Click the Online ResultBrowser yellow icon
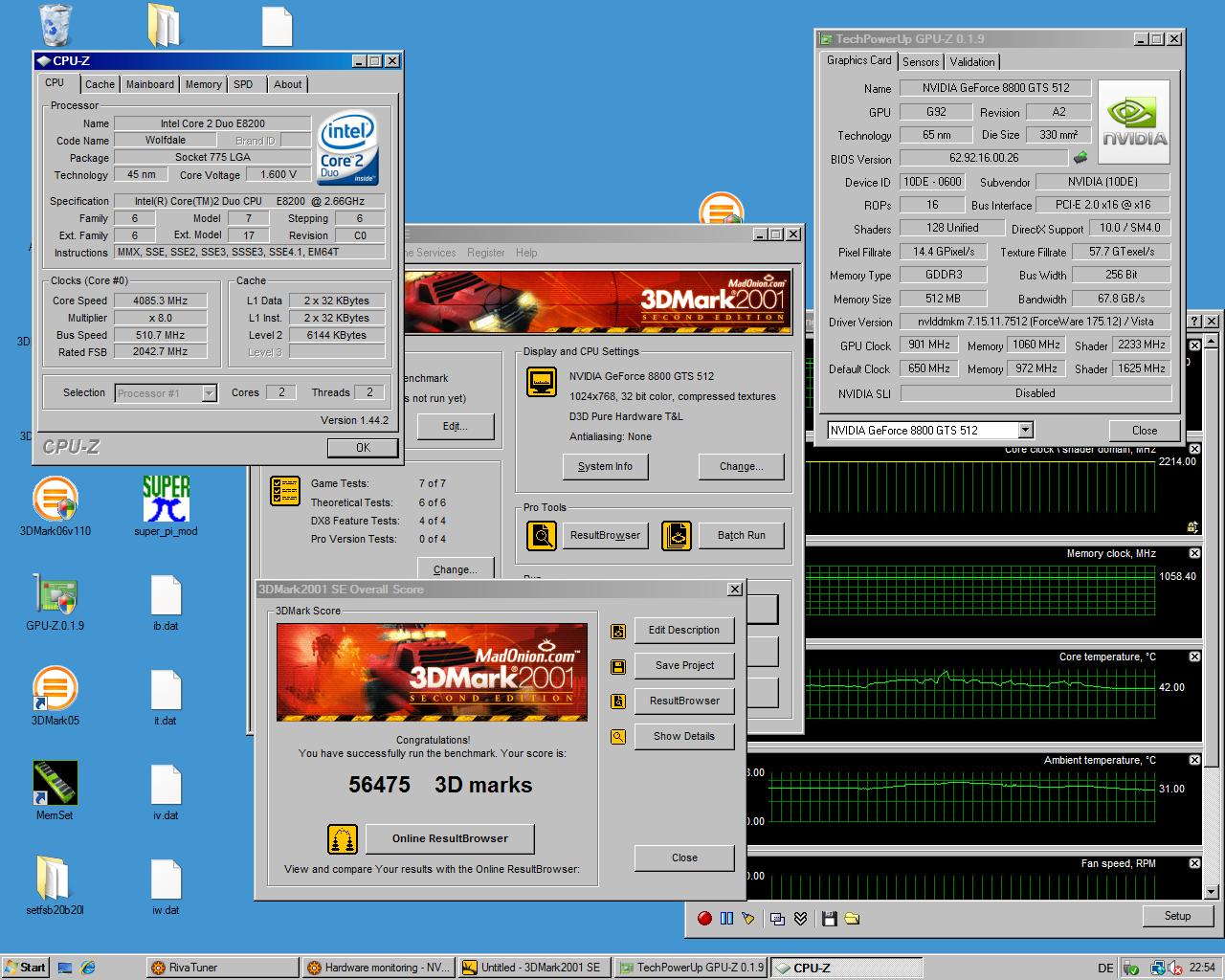 coord(342,838)
